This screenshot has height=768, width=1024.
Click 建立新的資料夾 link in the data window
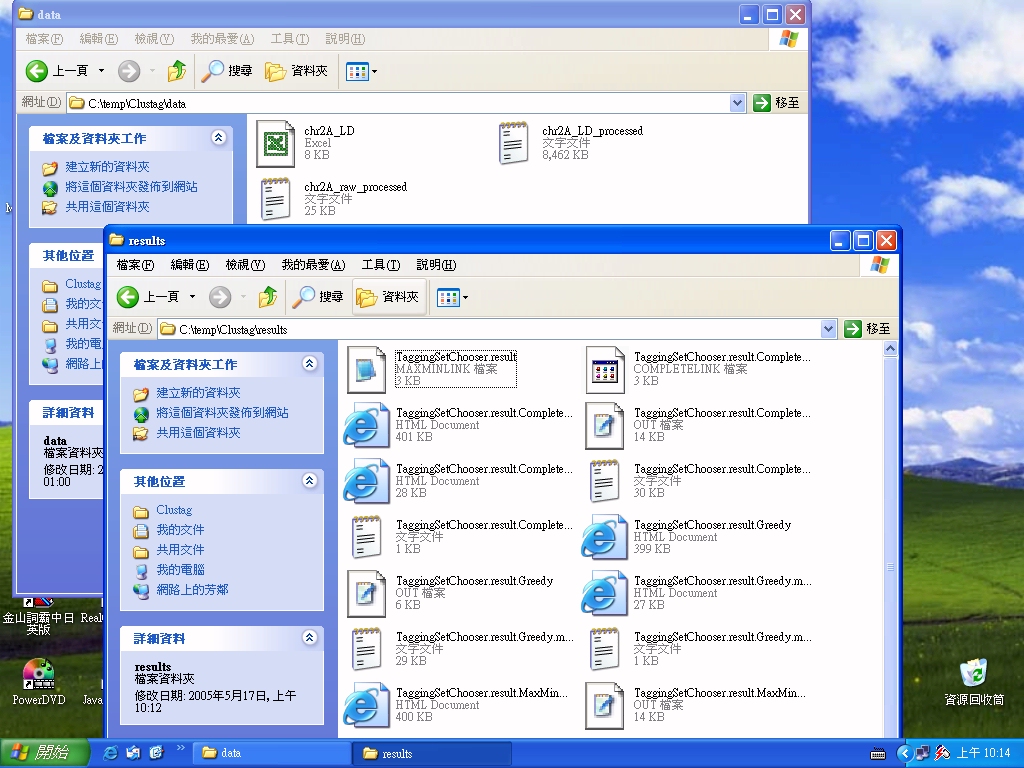click(107, 167)
